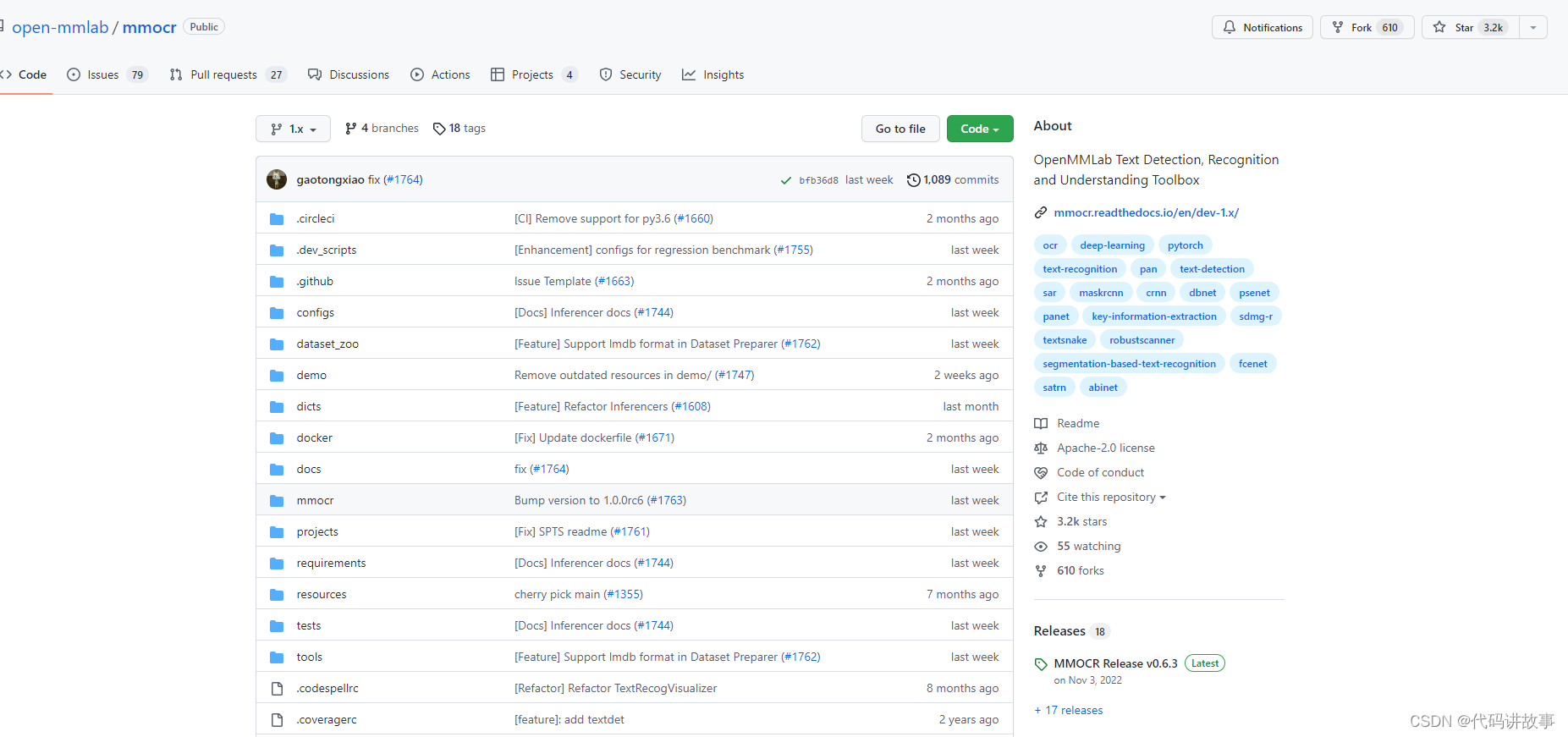Open MMOCR Release v0.6.3 link
1568x737 pixels.
click(1115, 663)
